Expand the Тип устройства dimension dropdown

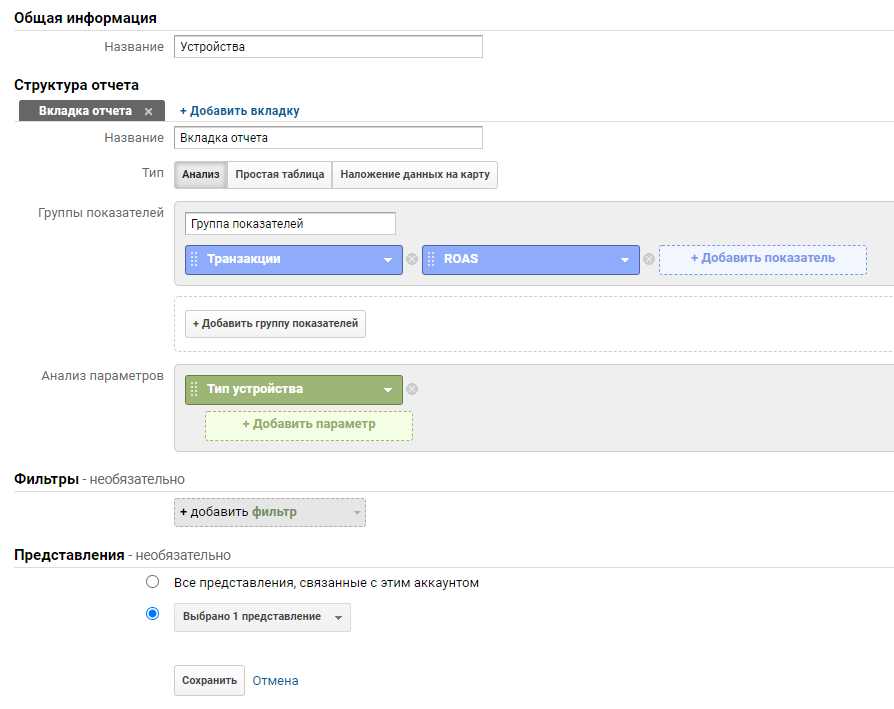388,389
